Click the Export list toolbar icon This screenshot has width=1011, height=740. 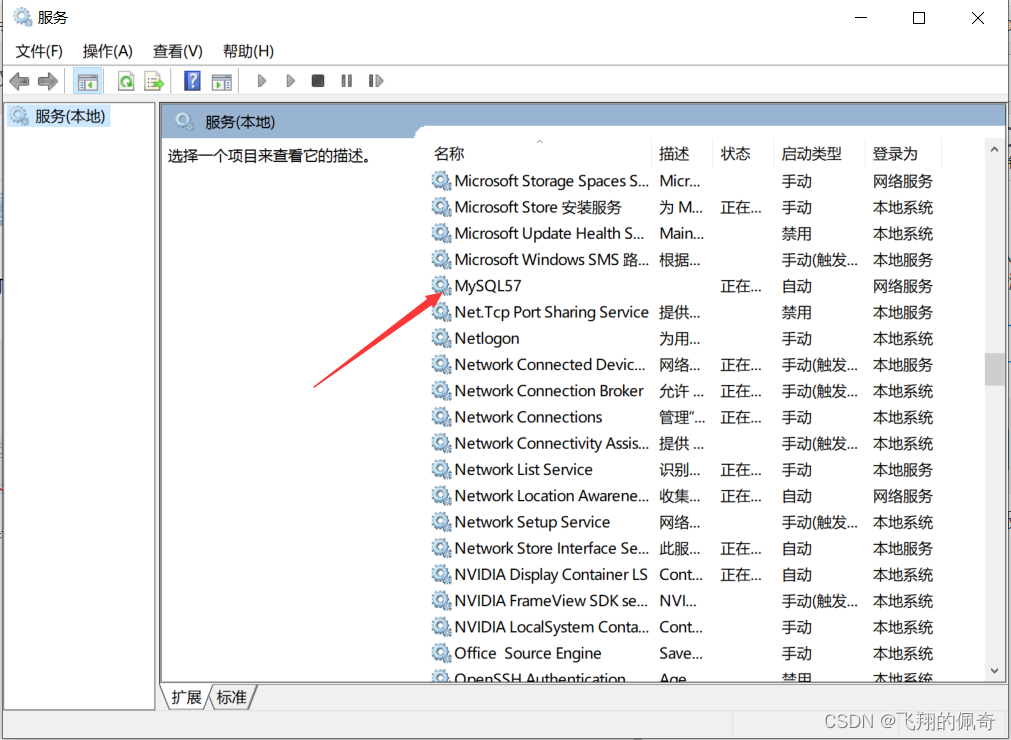pos(154,81)
